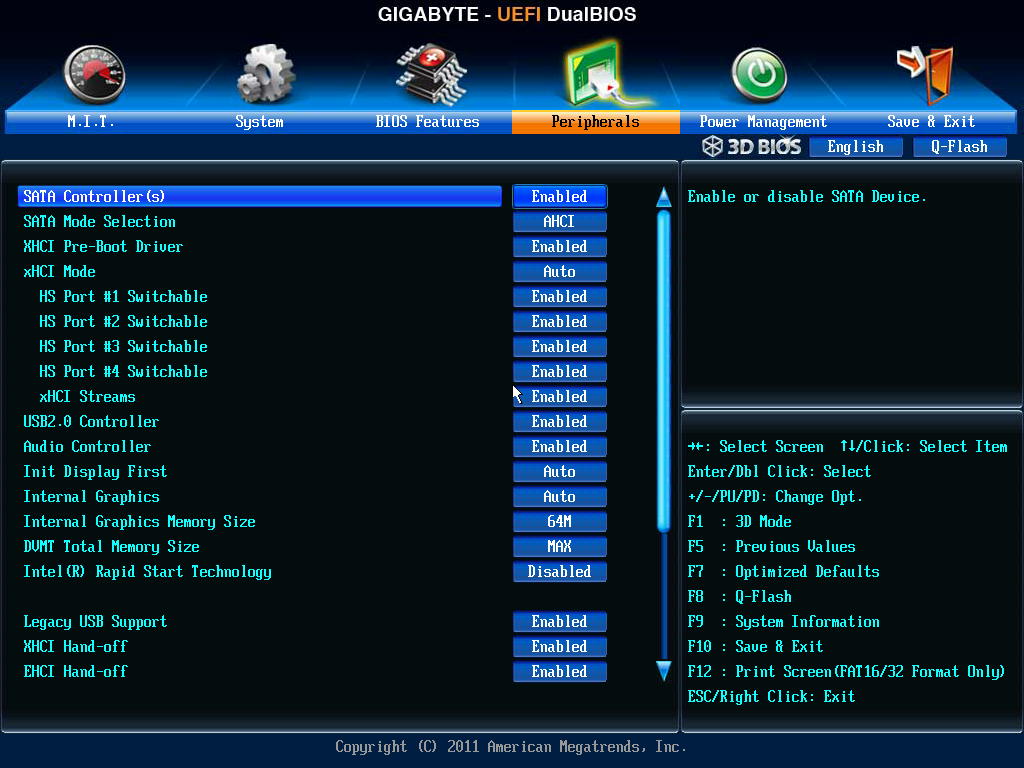Launch the Q-Flash button

point(959,147)
